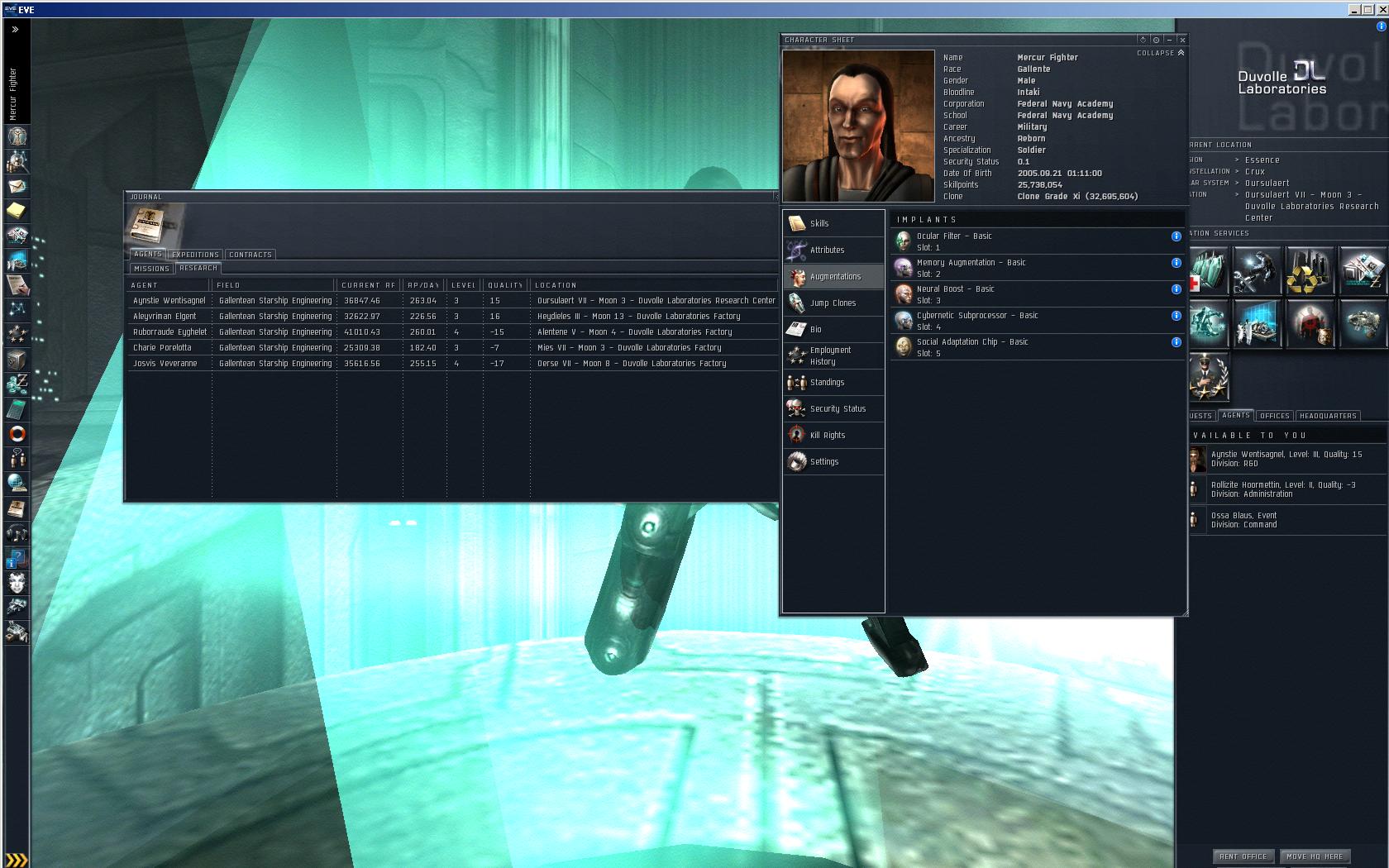Screen dimensions: 1389x868
Task: Open the Militia Office officer icon
Action: 1209,376
